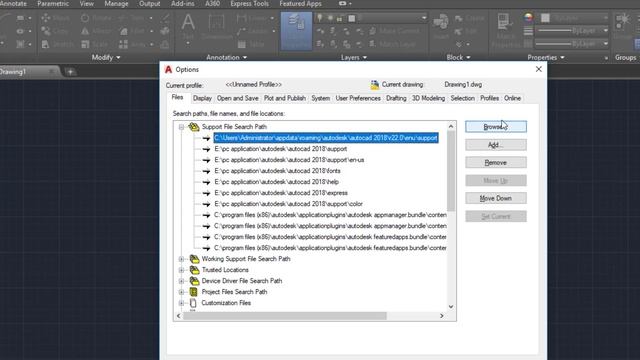Collapse the Support File Search Path node

pos(182,127)
